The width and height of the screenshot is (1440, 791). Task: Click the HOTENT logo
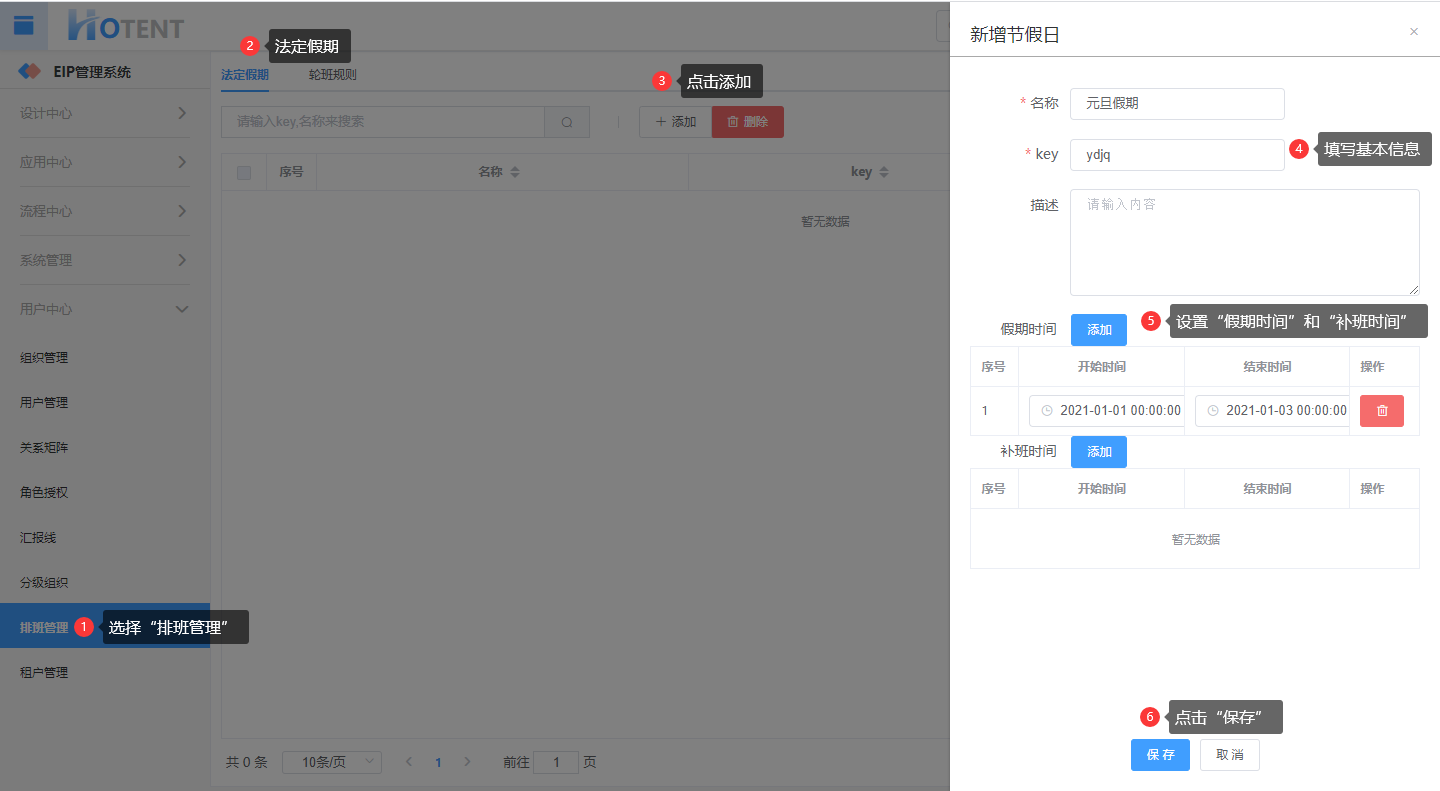click(126, 26)
